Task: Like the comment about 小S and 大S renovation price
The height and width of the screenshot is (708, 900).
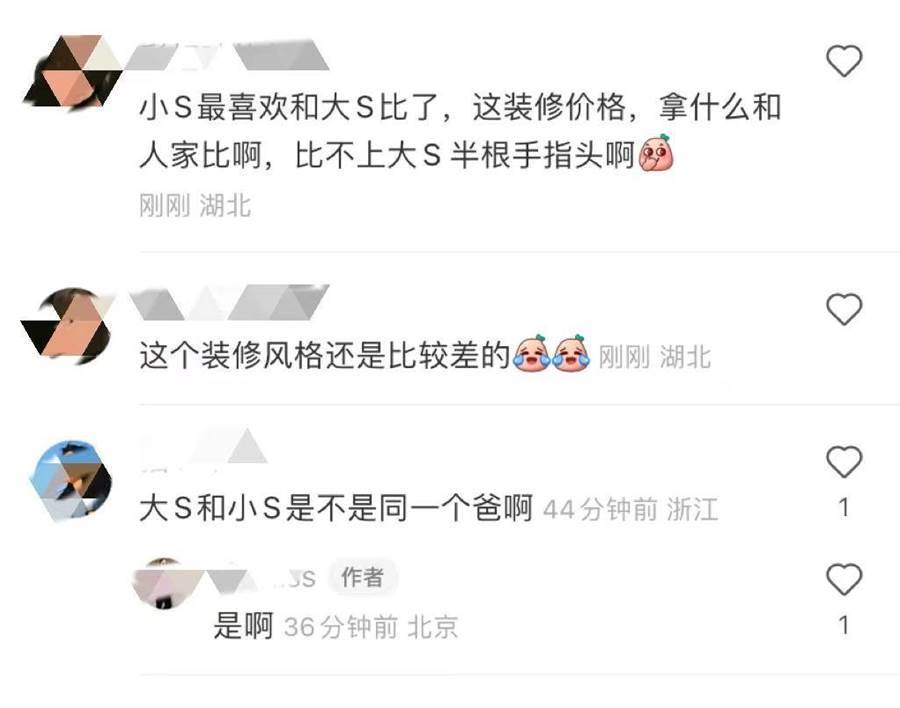Action: [x=844, y=60]
